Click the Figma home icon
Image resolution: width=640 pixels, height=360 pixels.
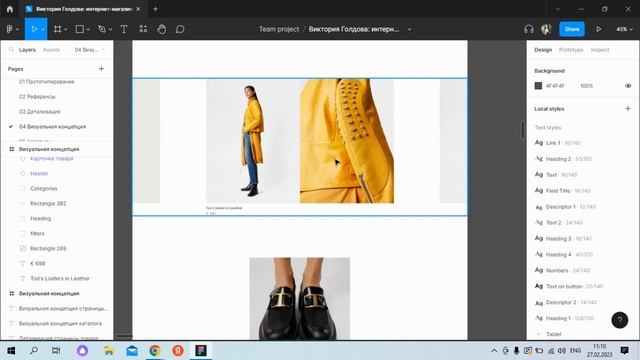point(10,9)
